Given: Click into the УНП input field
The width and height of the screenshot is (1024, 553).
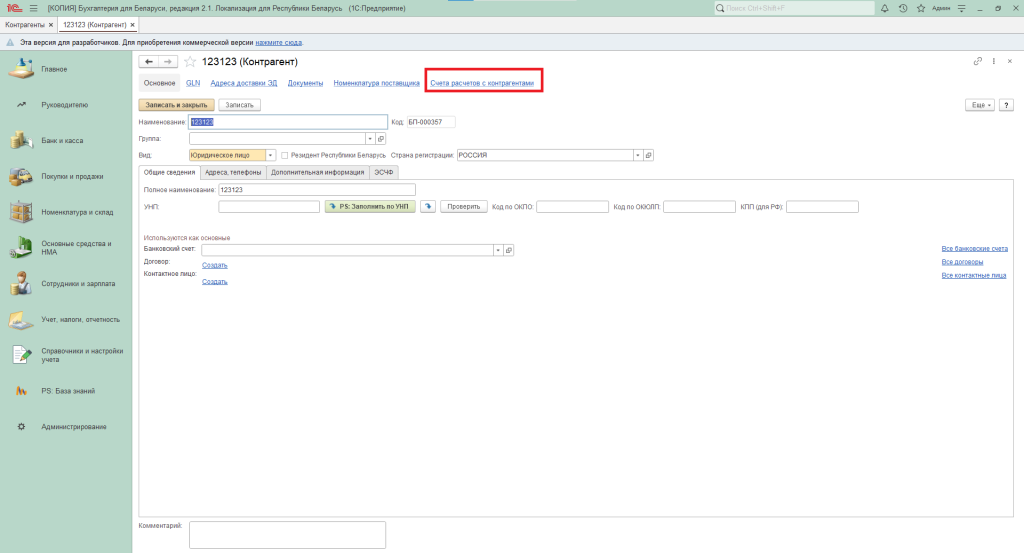Looking at the screenshot, I should (x=268, y=207).
